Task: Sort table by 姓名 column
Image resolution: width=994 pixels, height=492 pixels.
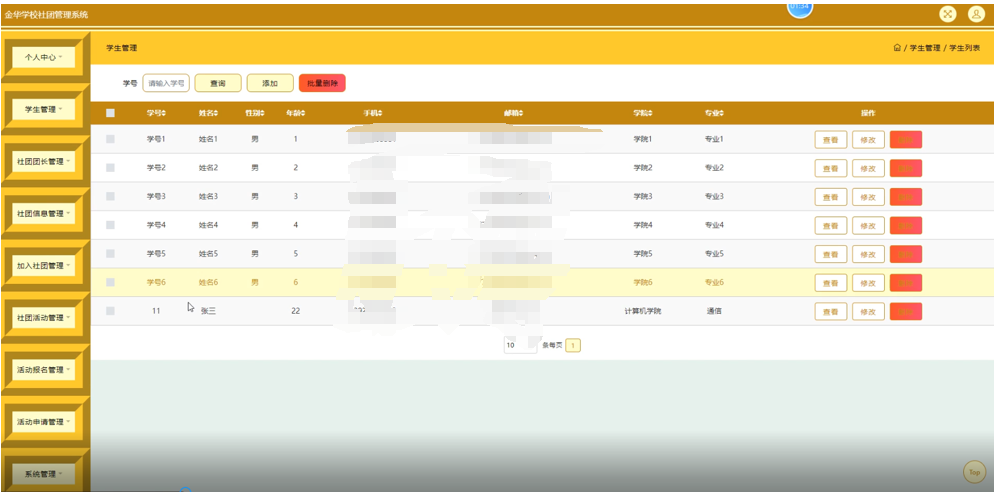Action: coord(208,113)
